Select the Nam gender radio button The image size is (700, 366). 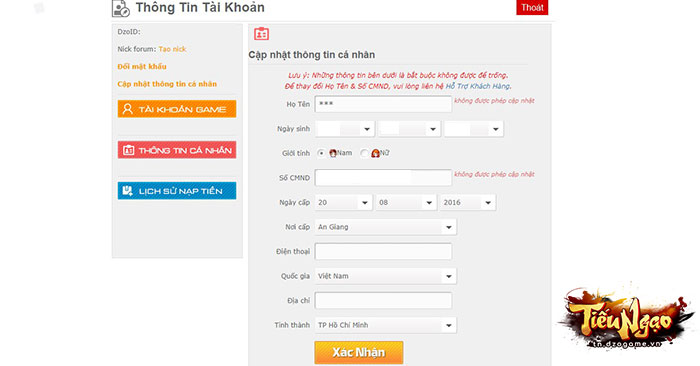[321, 153]
